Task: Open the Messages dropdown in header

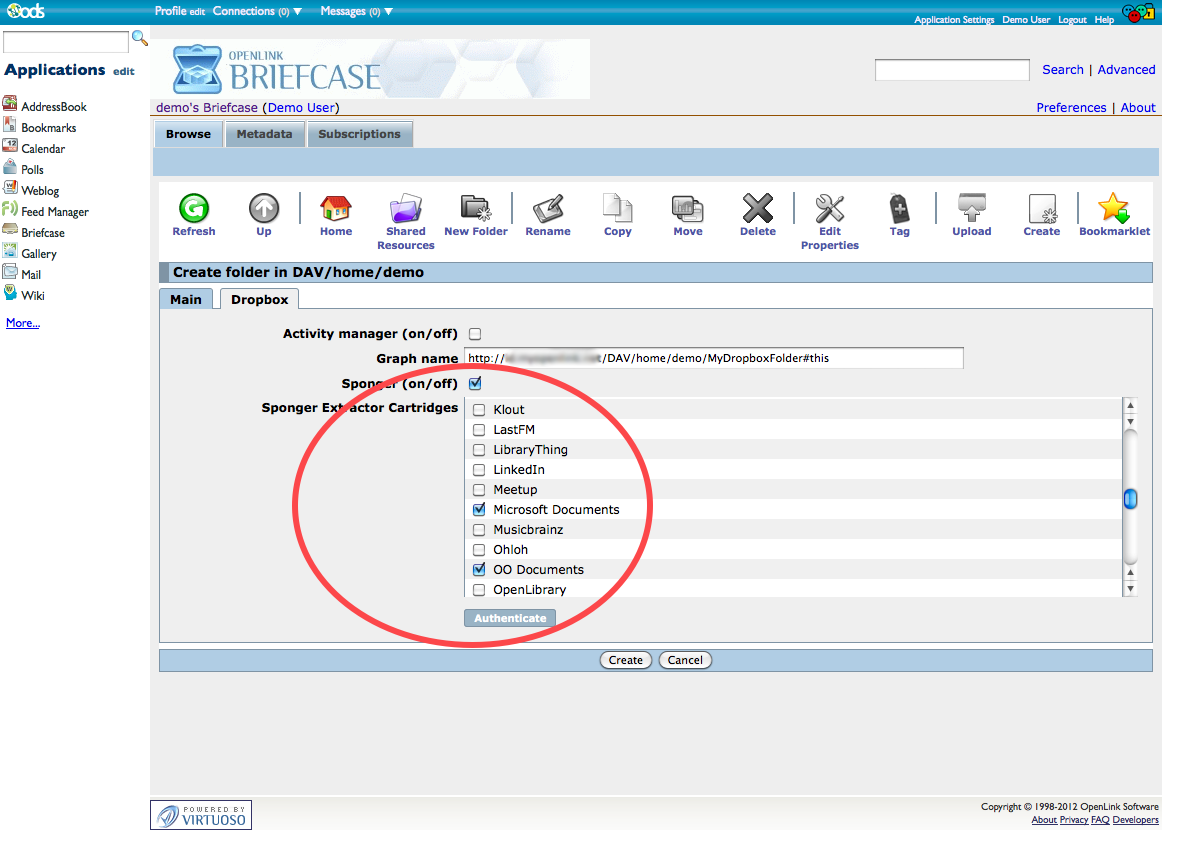Action: coord(388,12)
